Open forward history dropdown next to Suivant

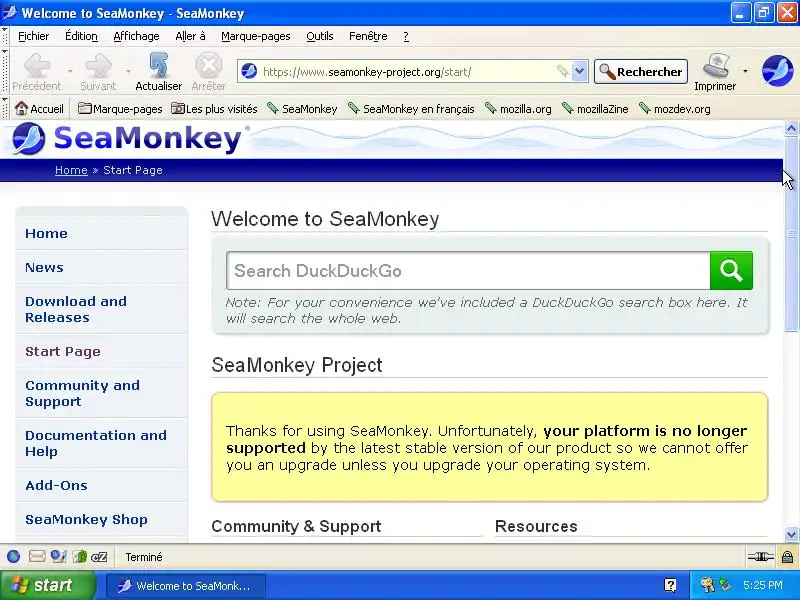coord(128,71)
